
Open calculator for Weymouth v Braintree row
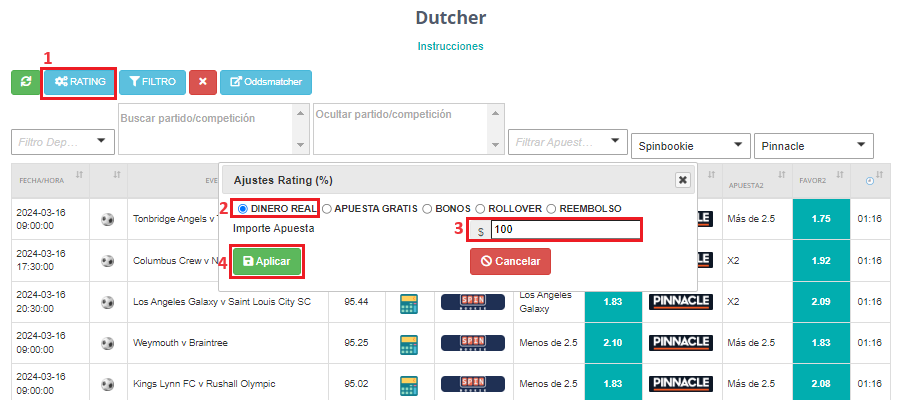(x=409, y=344)
